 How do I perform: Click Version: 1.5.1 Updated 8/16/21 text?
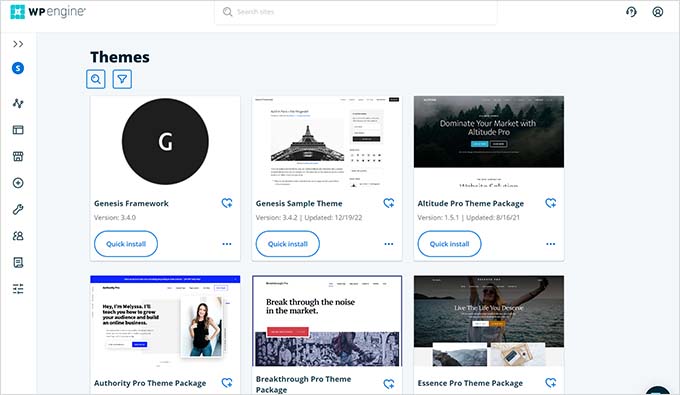(468, 218)
